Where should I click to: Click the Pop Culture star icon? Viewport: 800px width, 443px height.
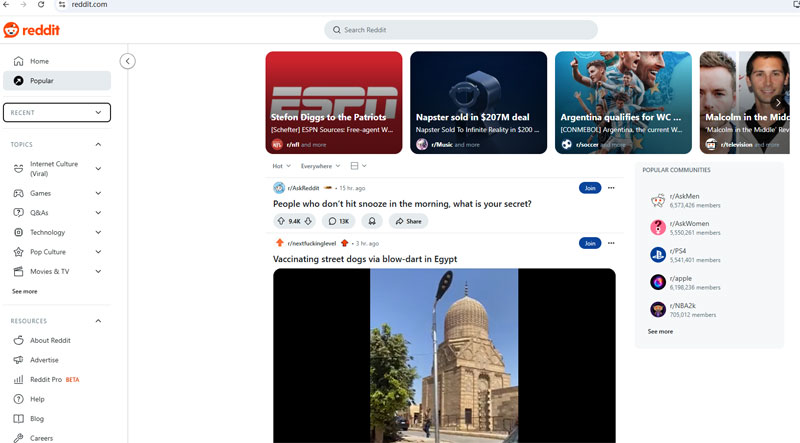click(x=18, y=252)
